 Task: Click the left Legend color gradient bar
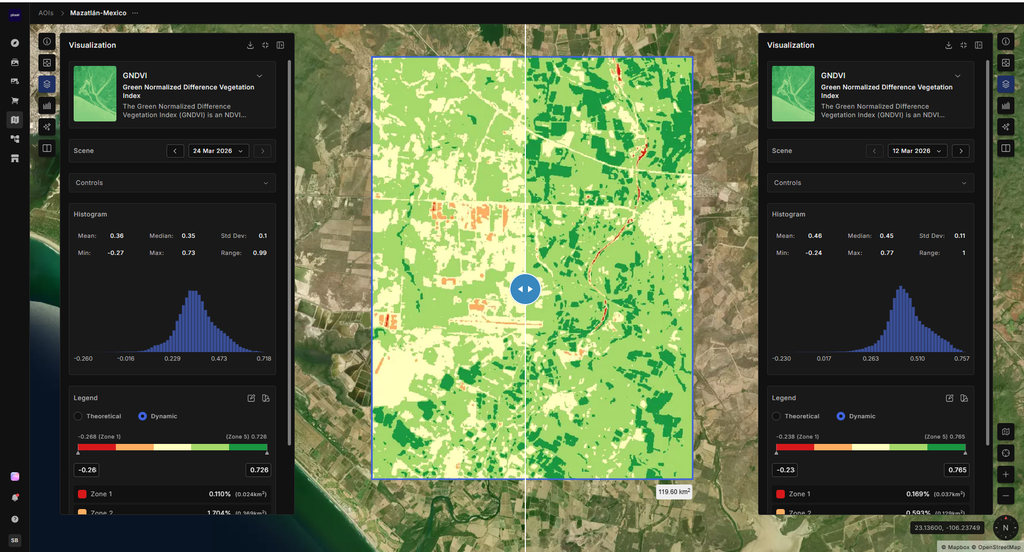(x=172, y=447)
